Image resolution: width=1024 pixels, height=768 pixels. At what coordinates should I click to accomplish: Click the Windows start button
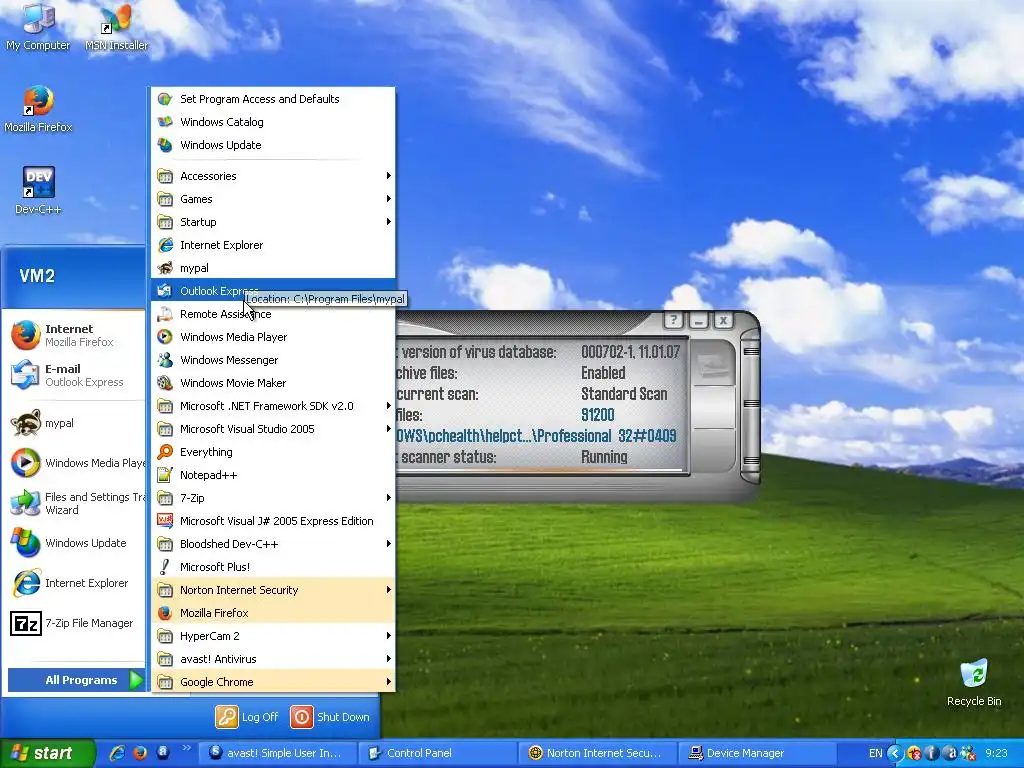point(46,753)
